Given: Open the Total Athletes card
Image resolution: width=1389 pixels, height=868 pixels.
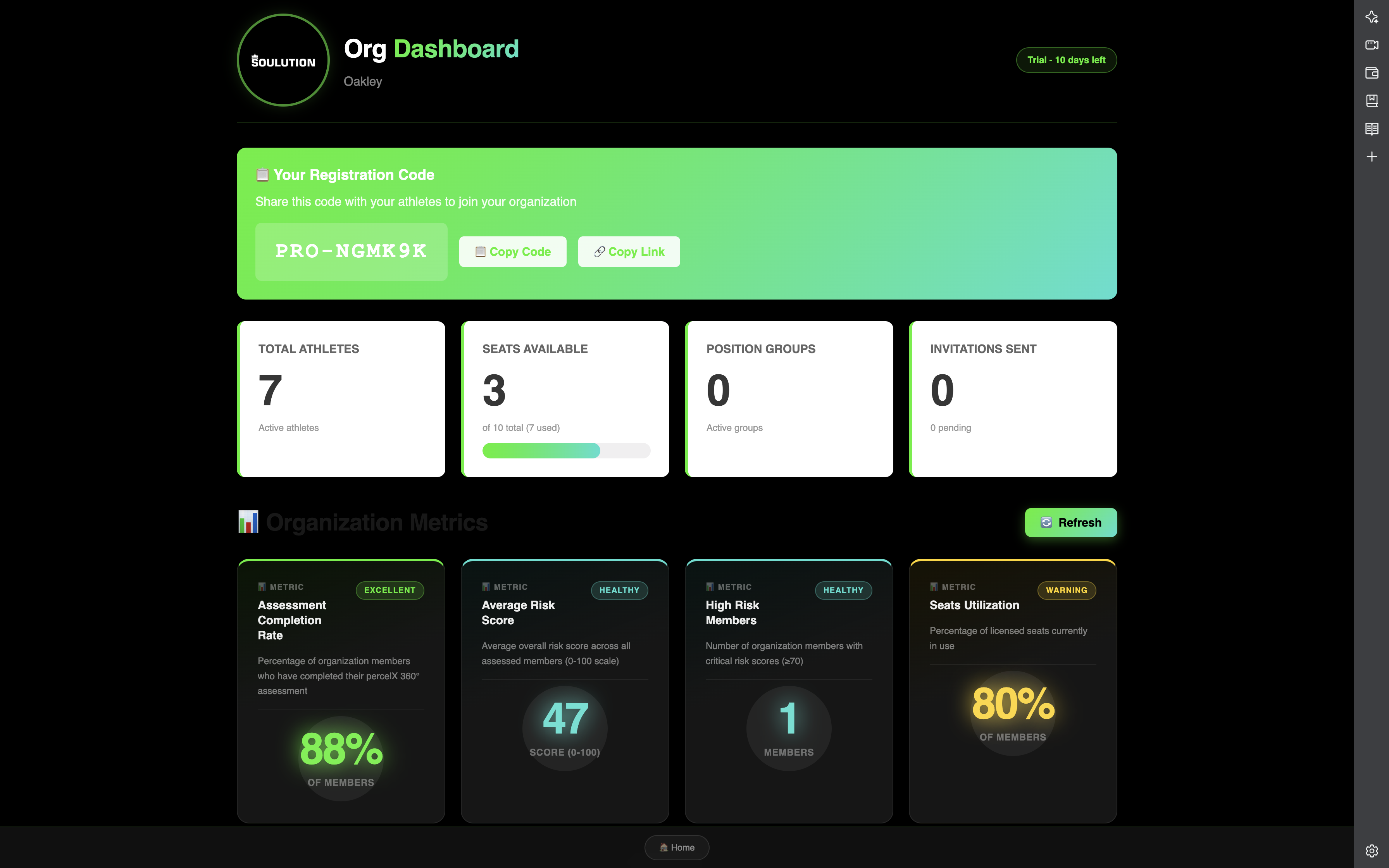Looking at the screenshot, I should 341,399.
